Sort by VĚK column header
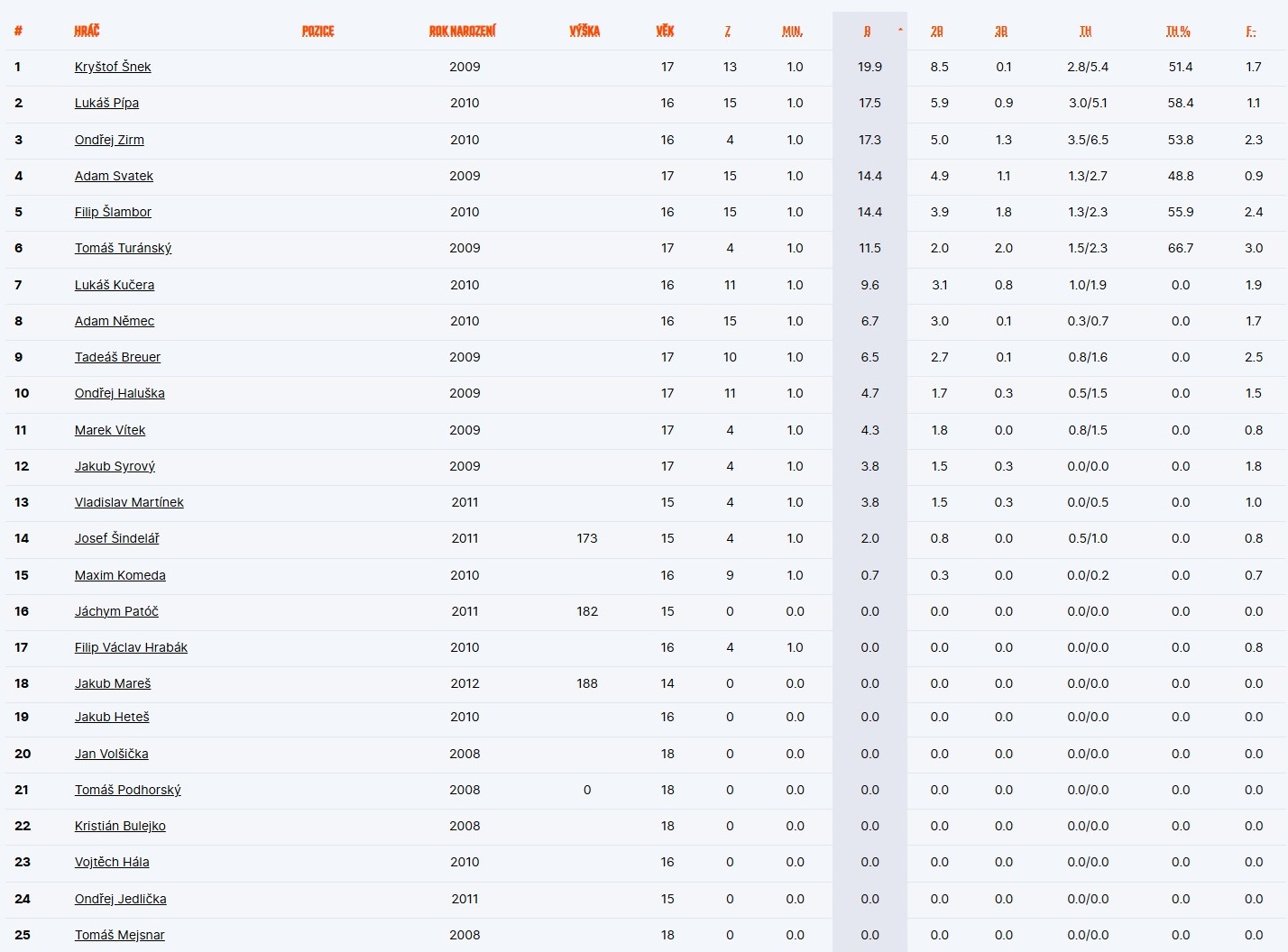The width and height of the screenshot is (1288, 952). [x=665, y=32]
